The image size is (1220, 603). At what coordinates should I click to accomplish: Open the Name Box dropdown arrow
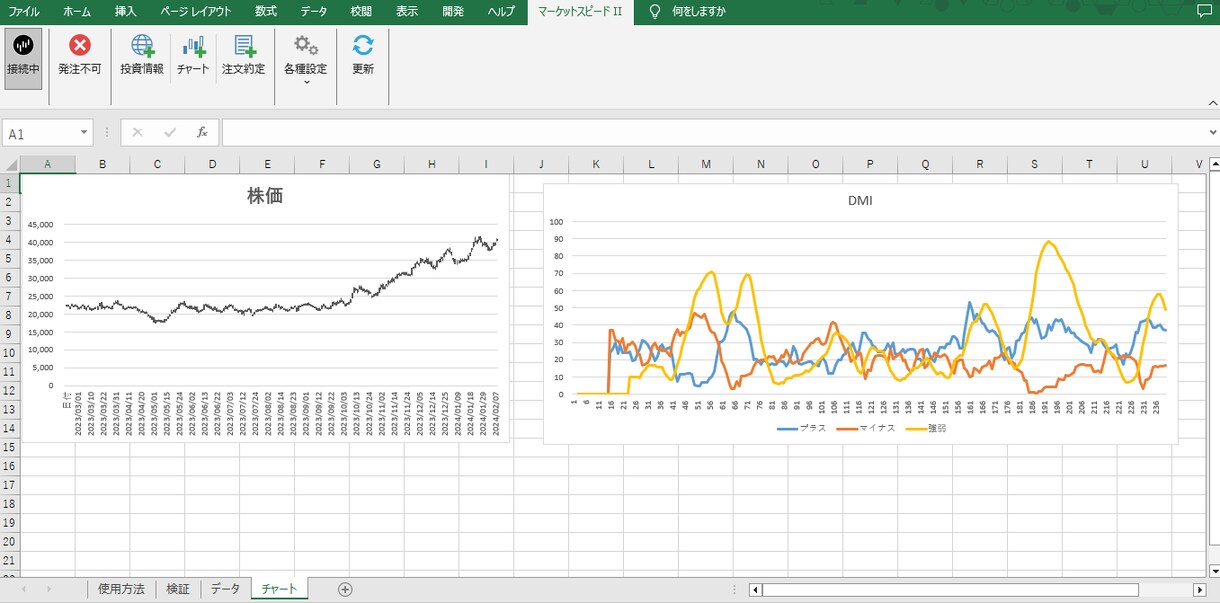(x=85, y=132)
